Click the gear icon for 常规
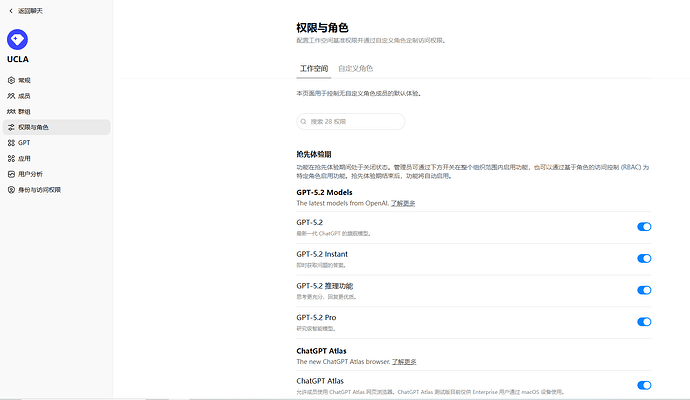The image size is (690, 400). pyautogui.click(x=11, y=80)
